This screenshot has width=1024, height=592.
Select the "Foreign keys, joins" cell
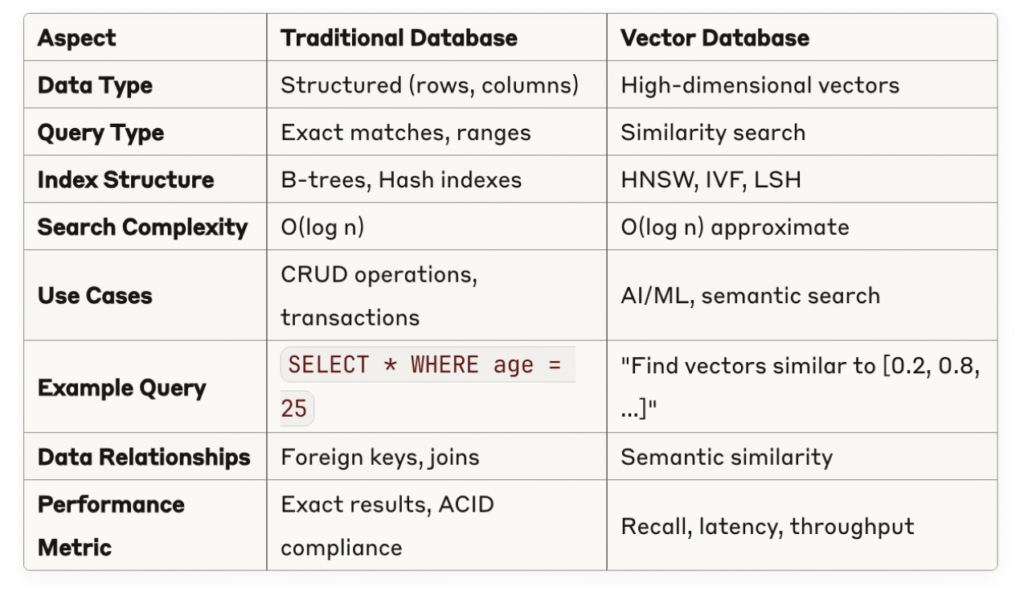pyautogui.click(x=379, y=457)
